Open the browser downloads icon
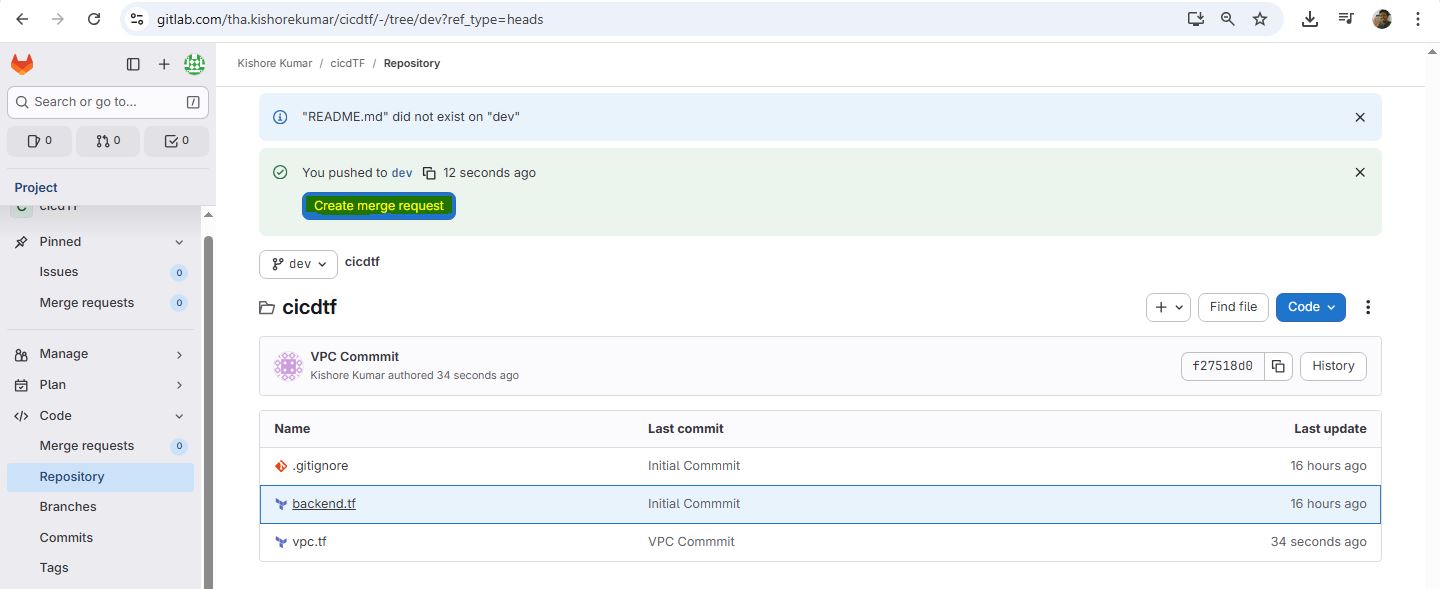 (1310, 19)
